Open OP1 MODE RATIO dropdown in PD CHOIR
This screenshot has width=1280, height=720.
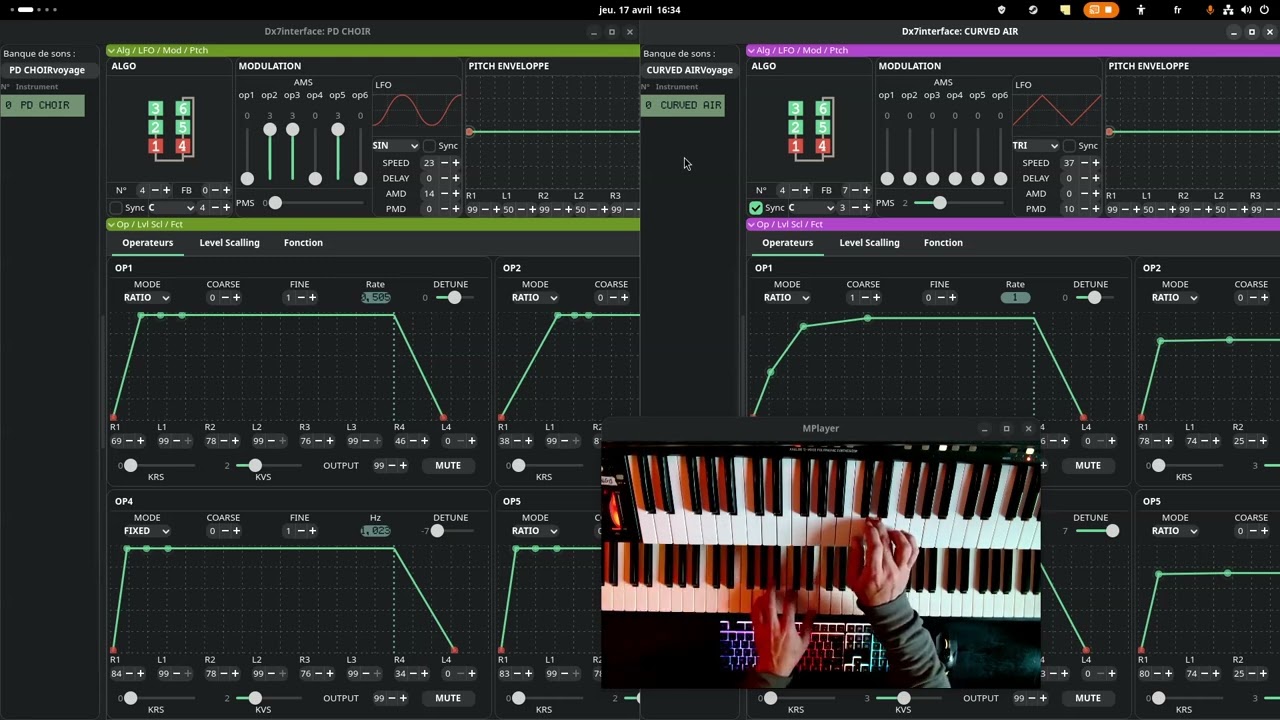coord(147,297)
